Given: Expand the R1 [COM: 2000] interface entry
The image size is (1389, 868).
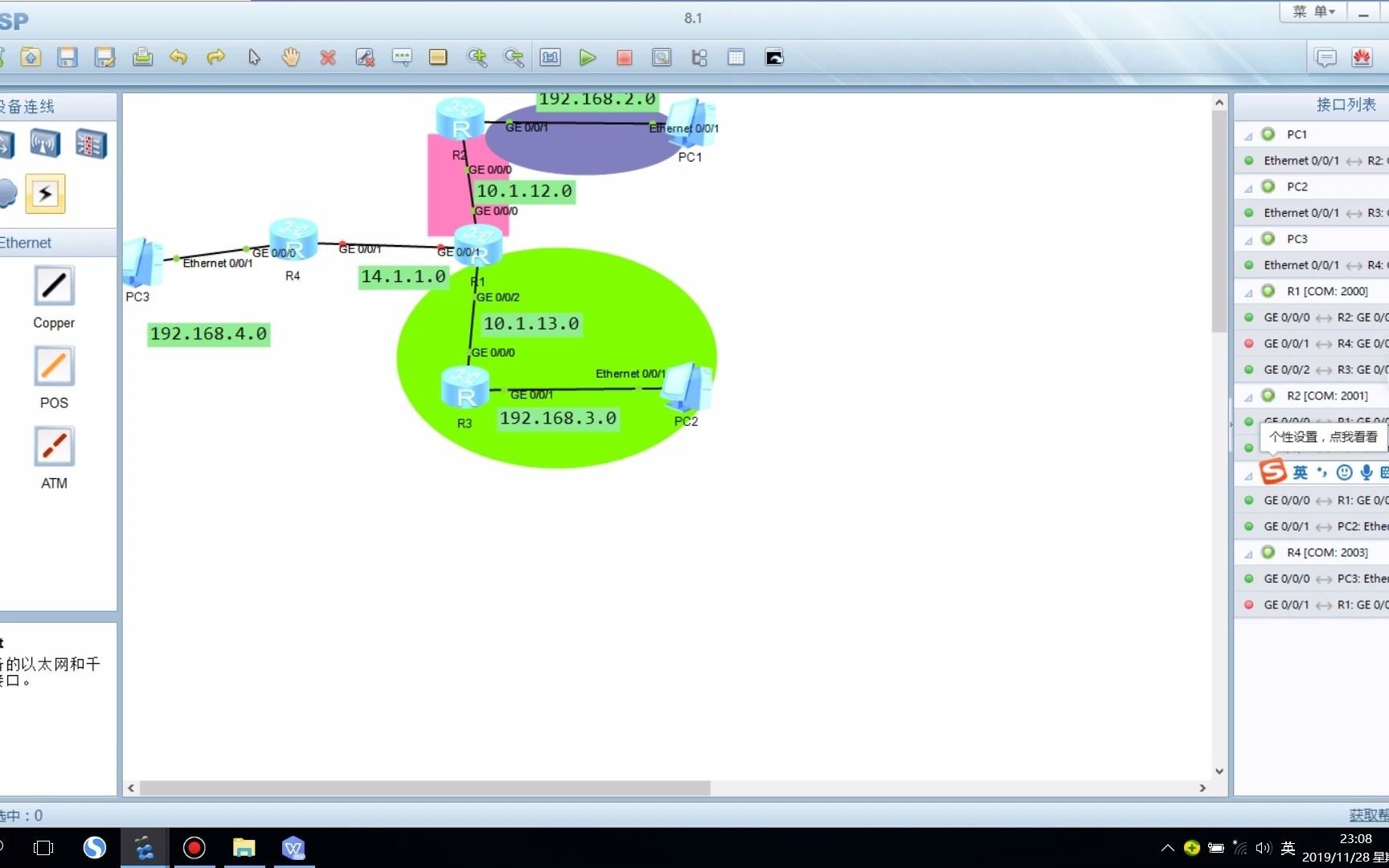Looking at the screenshot, I should [1249, 292].
